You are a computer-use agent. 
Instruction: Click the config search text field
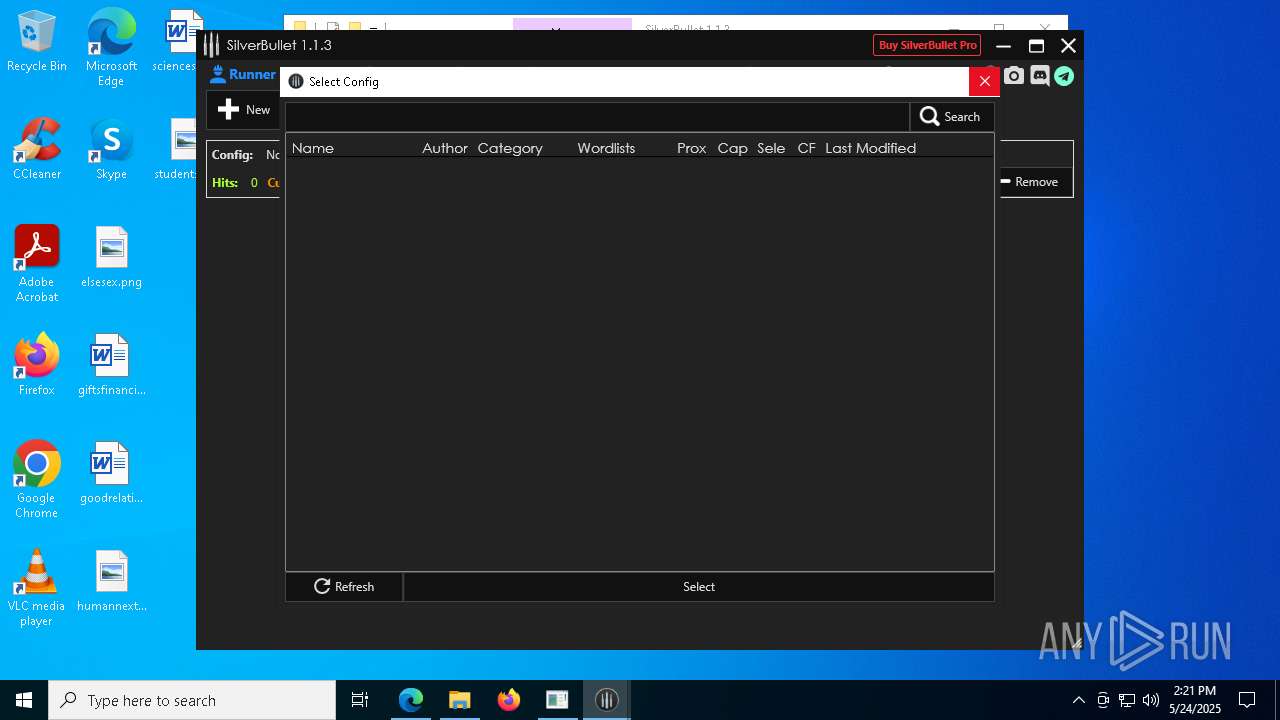597,117
